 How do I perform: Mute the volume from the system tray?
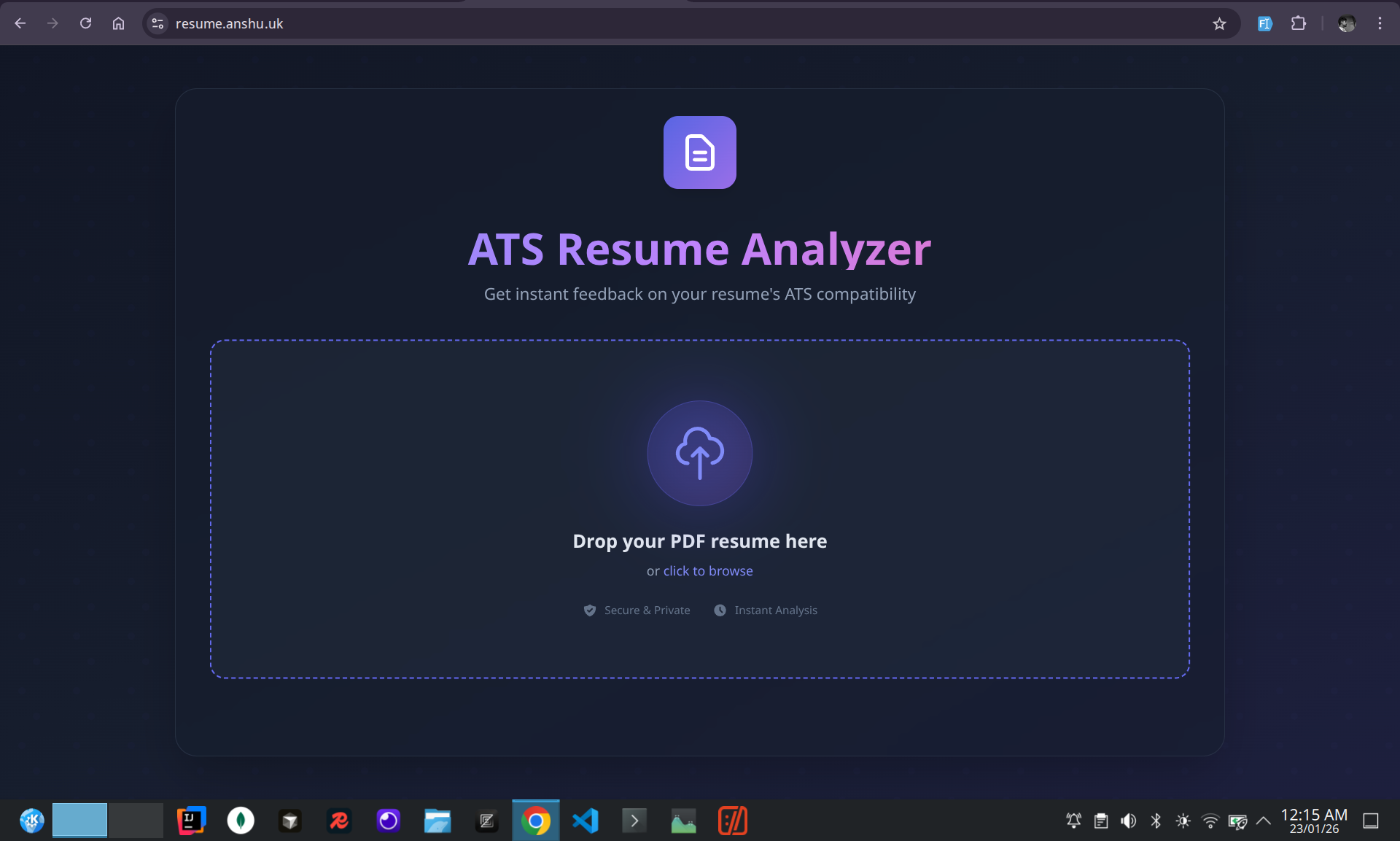tap(1128, 820)
